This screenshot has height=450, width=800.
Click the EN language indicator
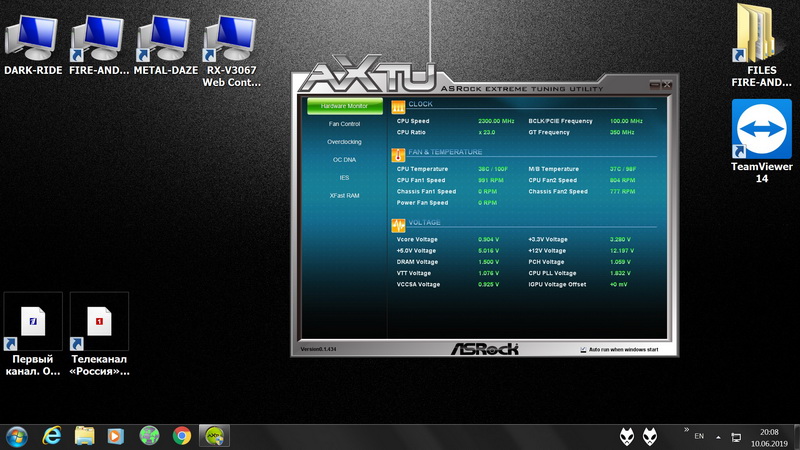(699, 436)
